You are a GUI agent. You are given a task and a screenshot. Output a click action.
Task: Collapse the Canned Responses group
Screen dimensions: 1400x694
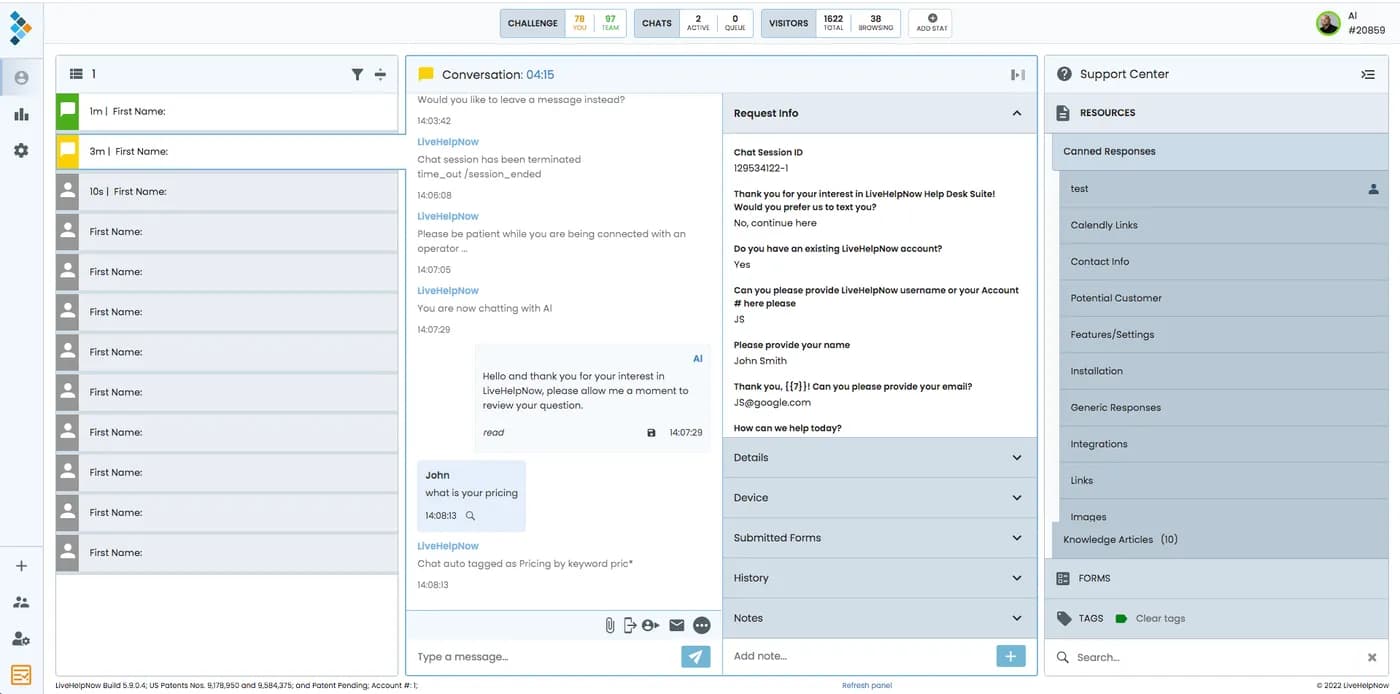click(1220, 151)
